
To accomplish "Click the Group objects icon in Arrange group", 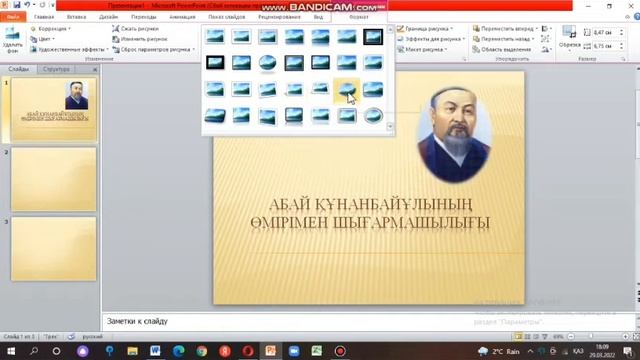I will click(x=545, y=39).
